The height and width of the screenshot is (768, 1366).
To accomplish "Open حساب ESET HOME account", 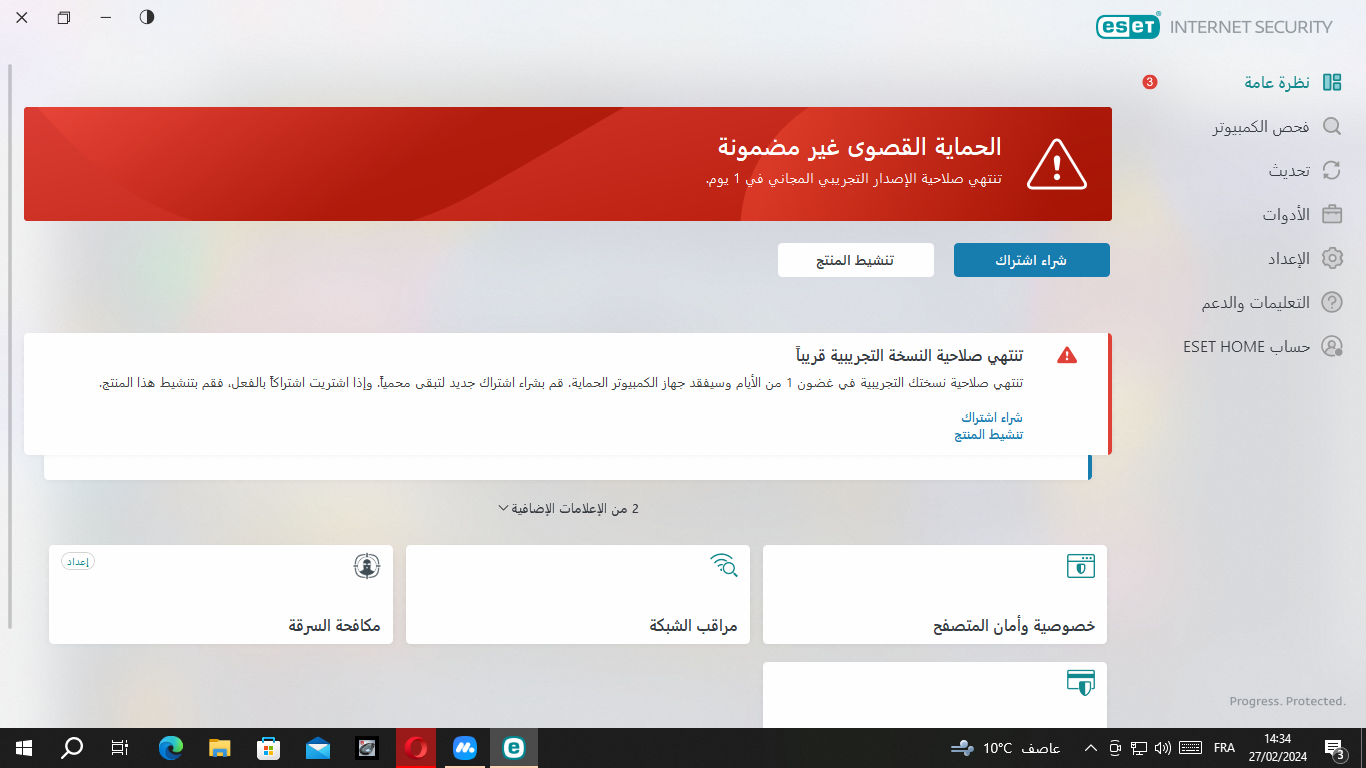I will (1263, 346).
